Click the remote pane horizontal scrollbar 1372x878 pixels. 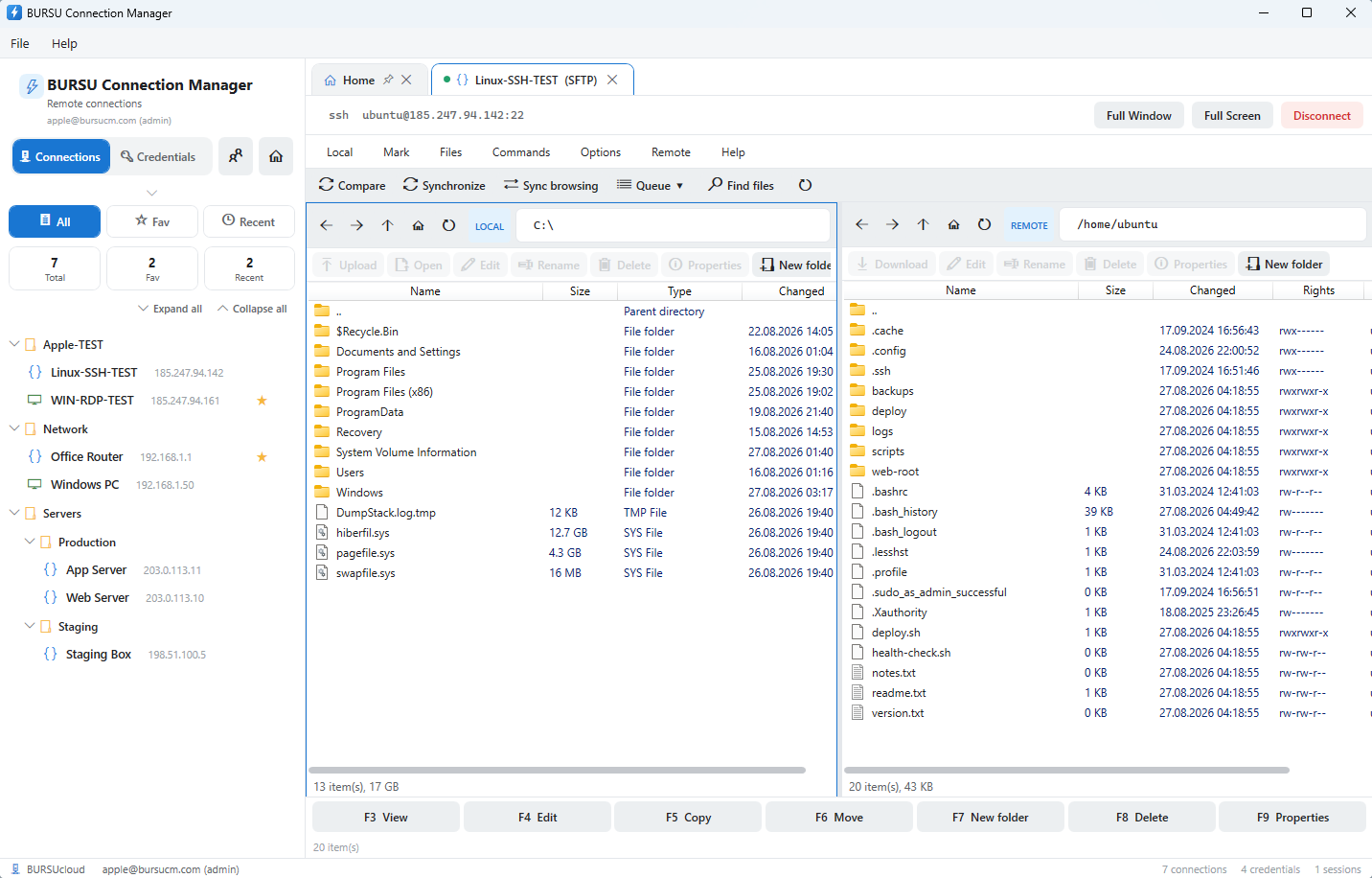(1066, 770)
